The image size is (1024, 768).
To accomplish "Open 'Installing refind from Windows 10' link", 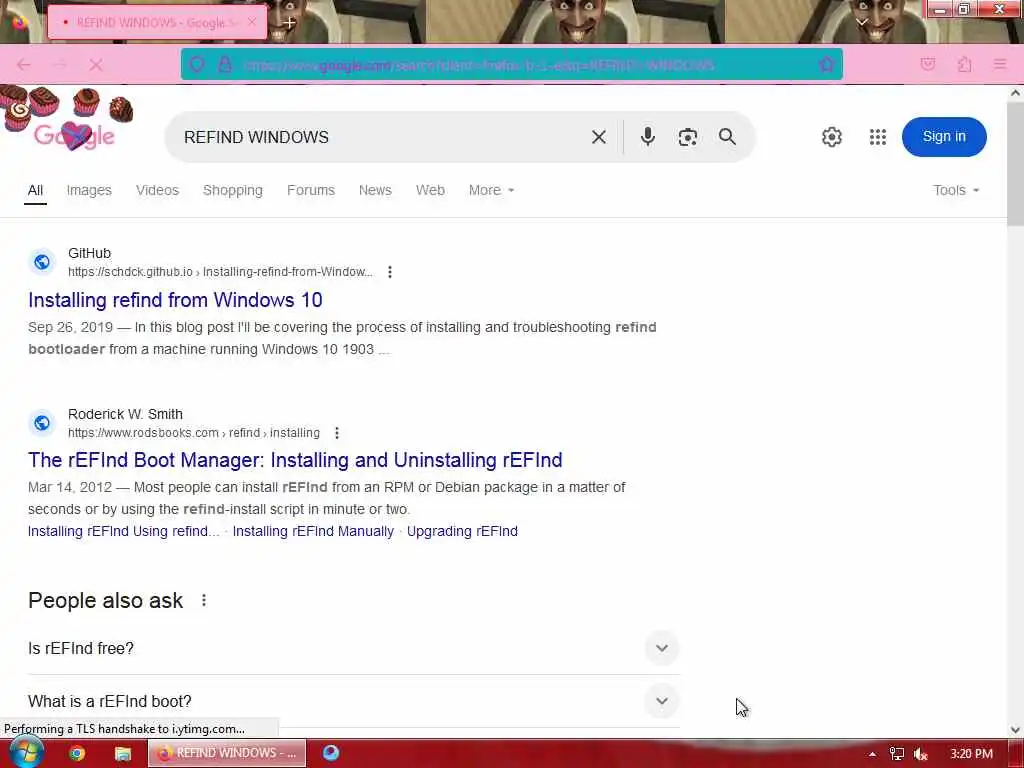I will pos(175,300).
